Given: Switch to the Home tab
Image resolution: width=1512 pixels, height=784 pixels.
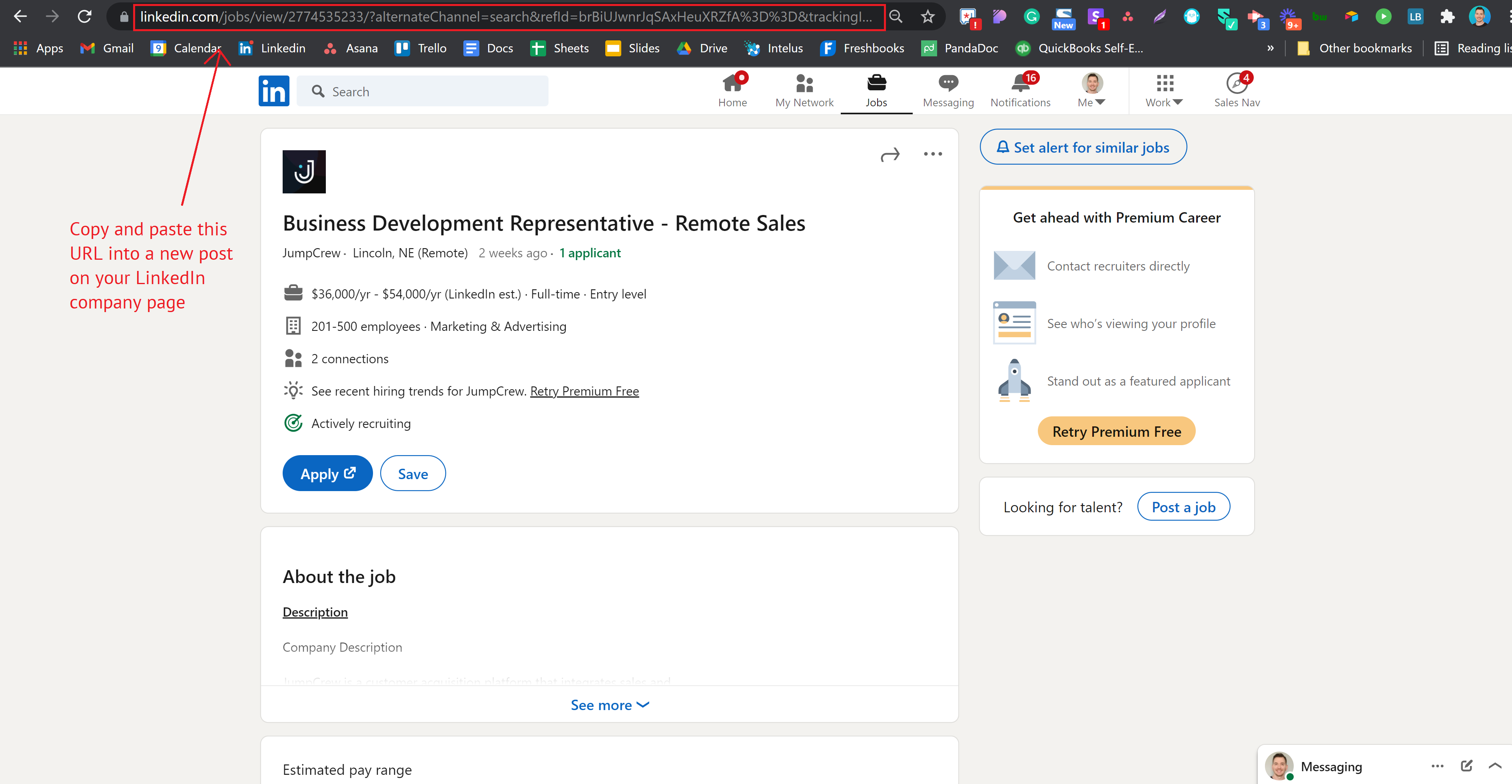Looking at the screenshot, I should tap(732, 91).
